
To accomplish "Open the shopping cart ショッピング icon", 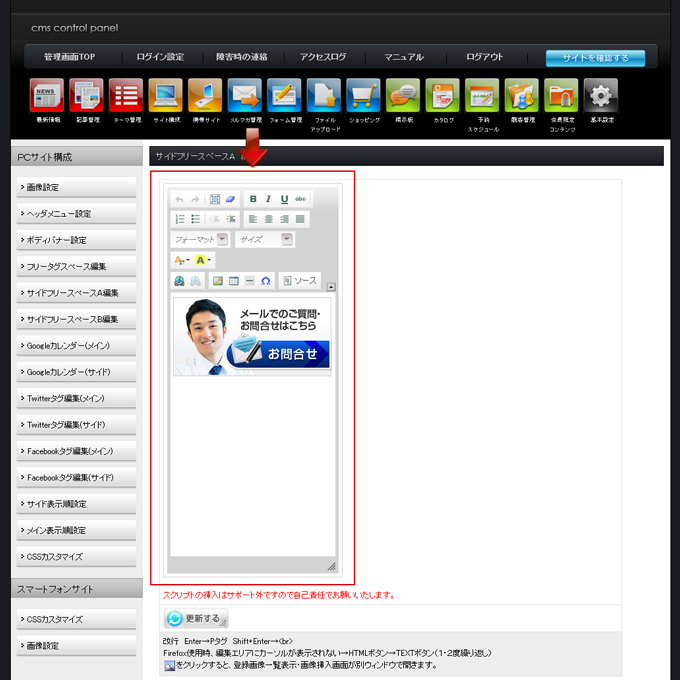I will pyautogui.click(x=362, y=97).
